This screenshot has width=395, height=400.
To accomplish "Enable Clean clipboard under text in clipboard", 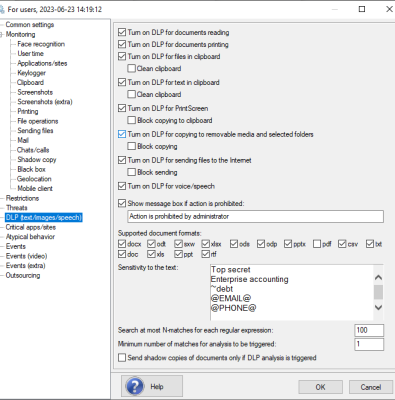I will [132, 94].
